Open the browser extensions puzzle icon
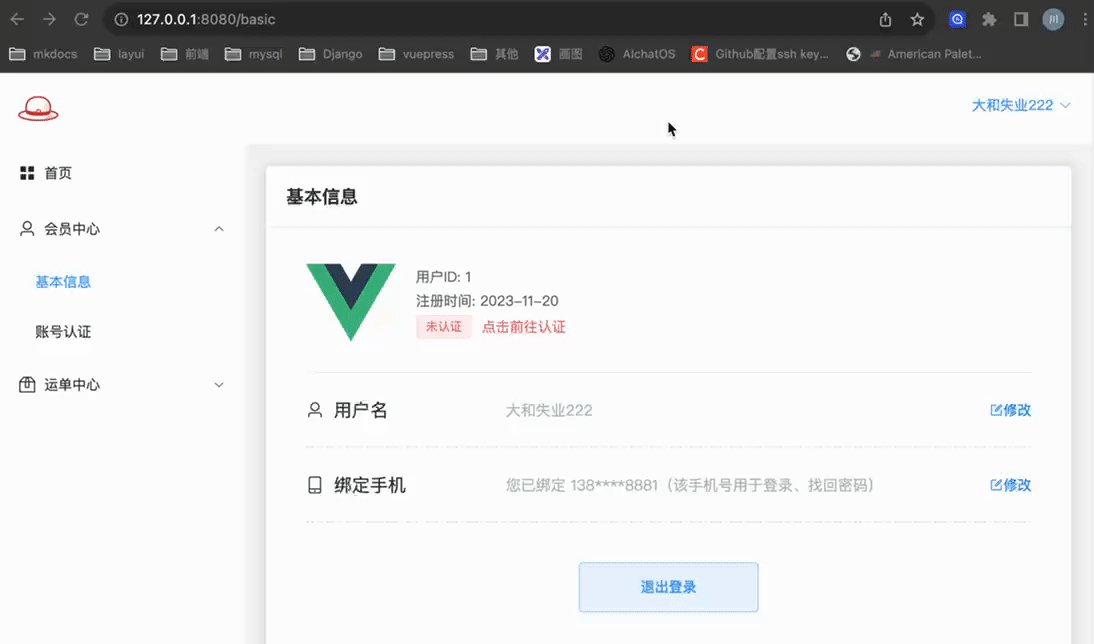Screen dimensions: 1094x644 tap(989, 19)
